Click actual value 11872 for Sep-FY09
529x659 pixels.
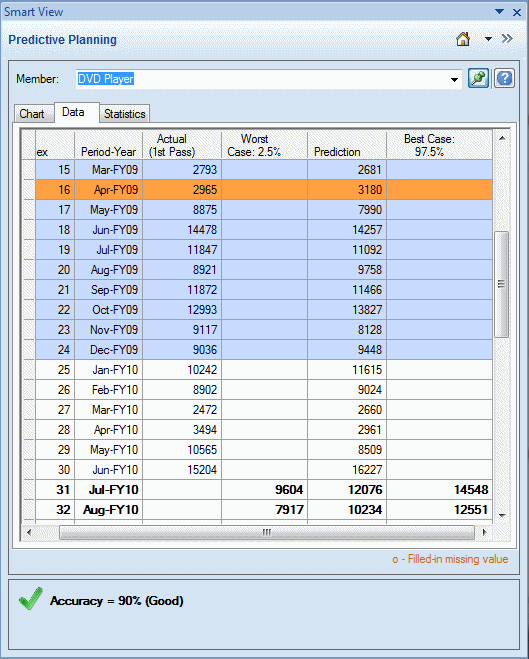click(182, 290)
